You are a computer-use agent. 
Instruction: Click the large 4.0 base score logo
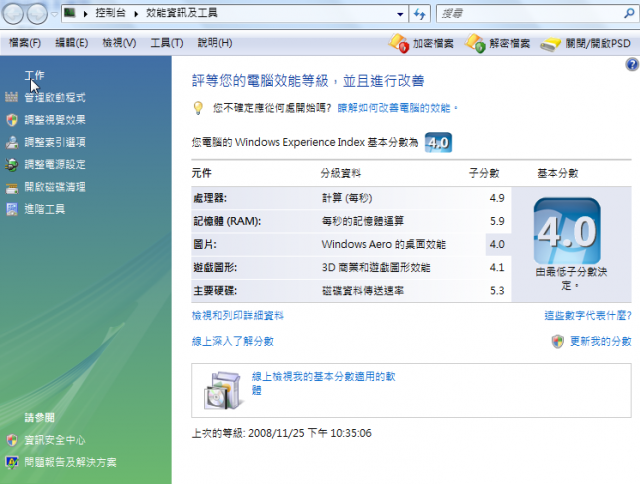[567, 231]
